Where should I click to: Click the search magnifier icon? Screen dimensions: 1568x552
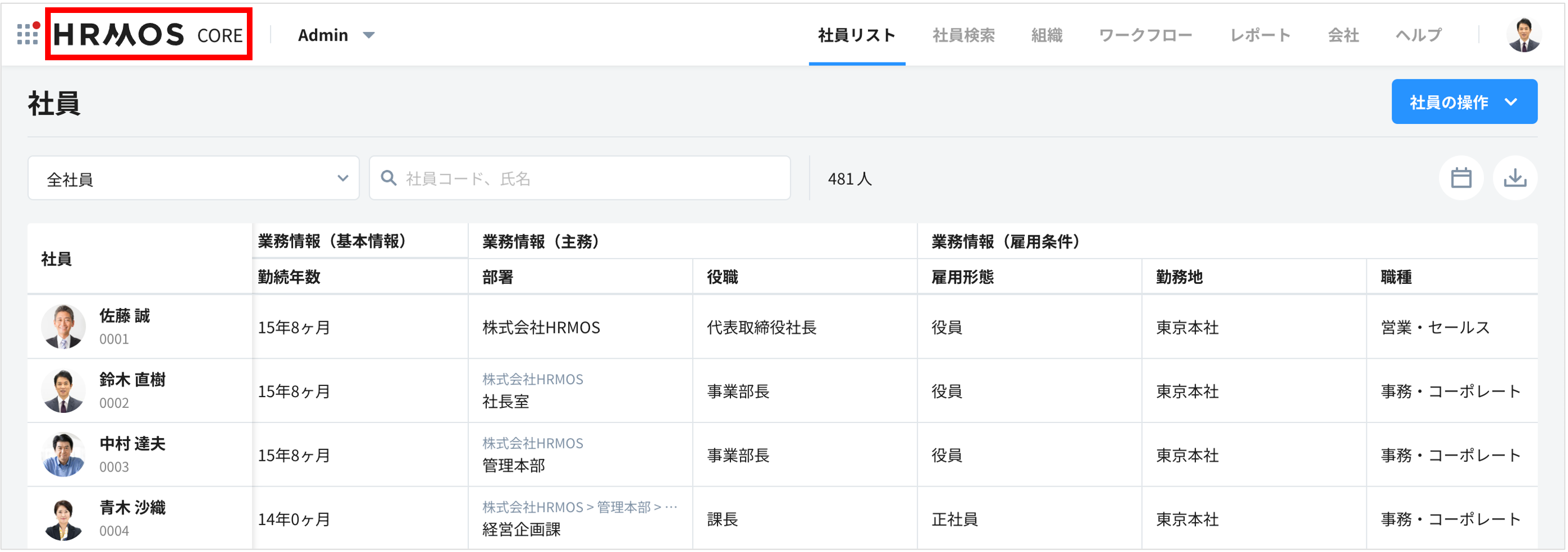(388, 179)
